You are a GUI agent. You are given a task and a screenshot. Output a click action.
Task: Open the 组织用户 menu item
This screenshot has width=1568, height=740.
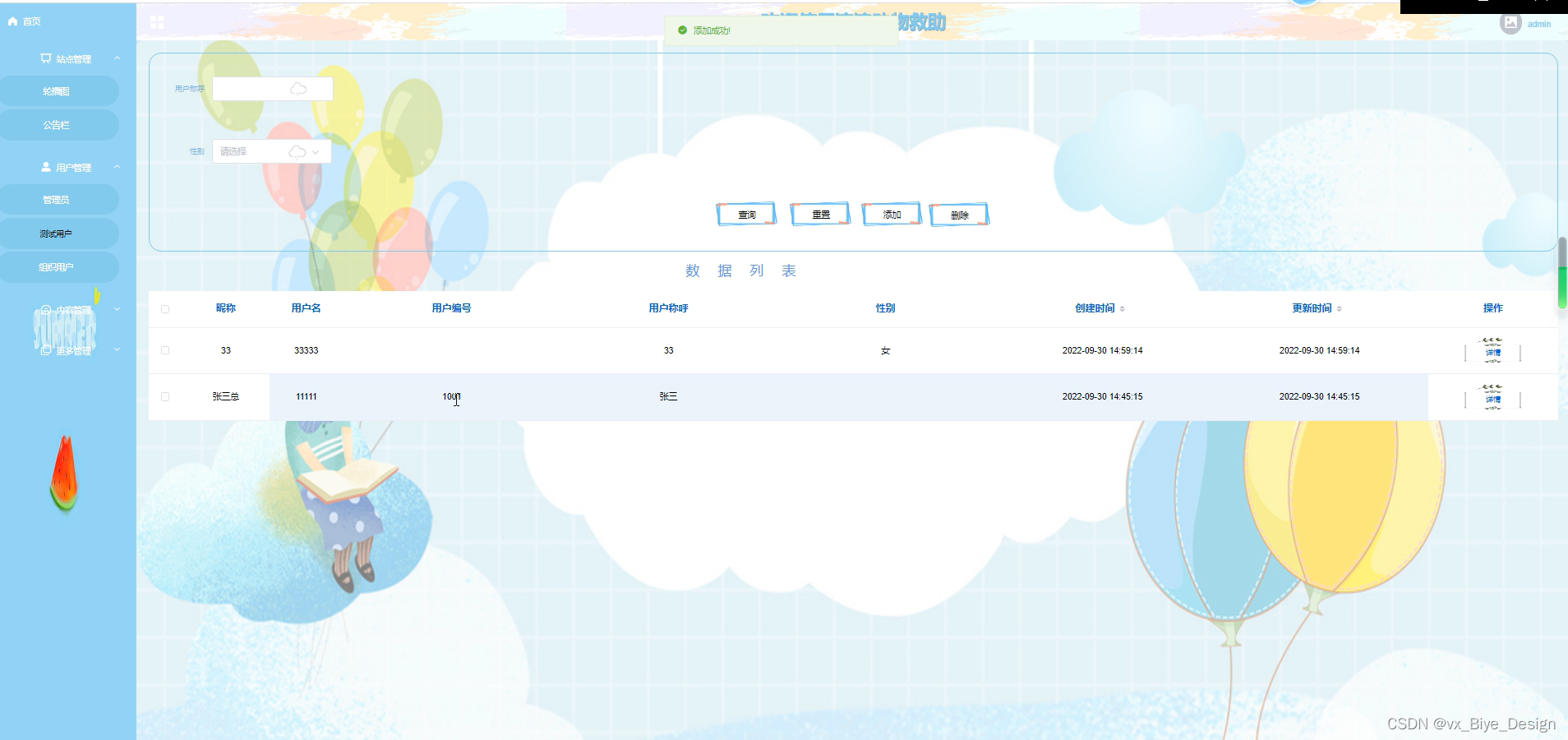coord(57,267)
